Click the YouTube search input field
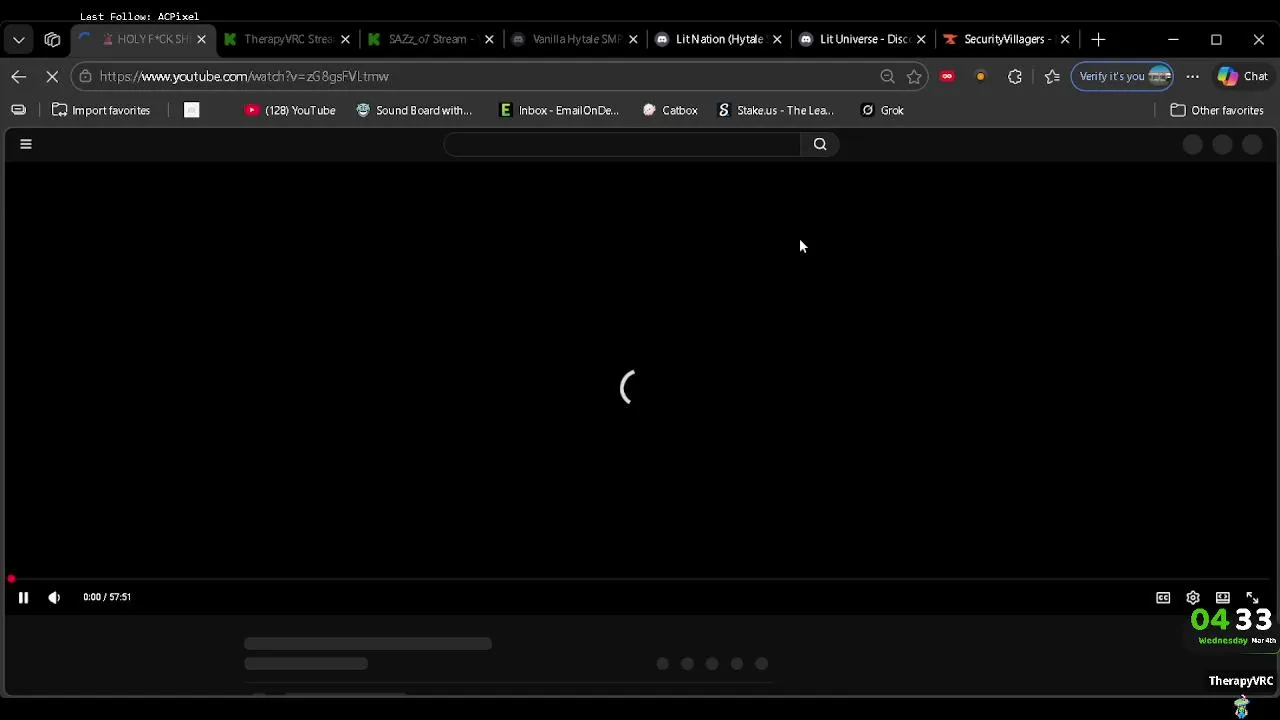This screenshot has width=1280, height=720. 622,144
